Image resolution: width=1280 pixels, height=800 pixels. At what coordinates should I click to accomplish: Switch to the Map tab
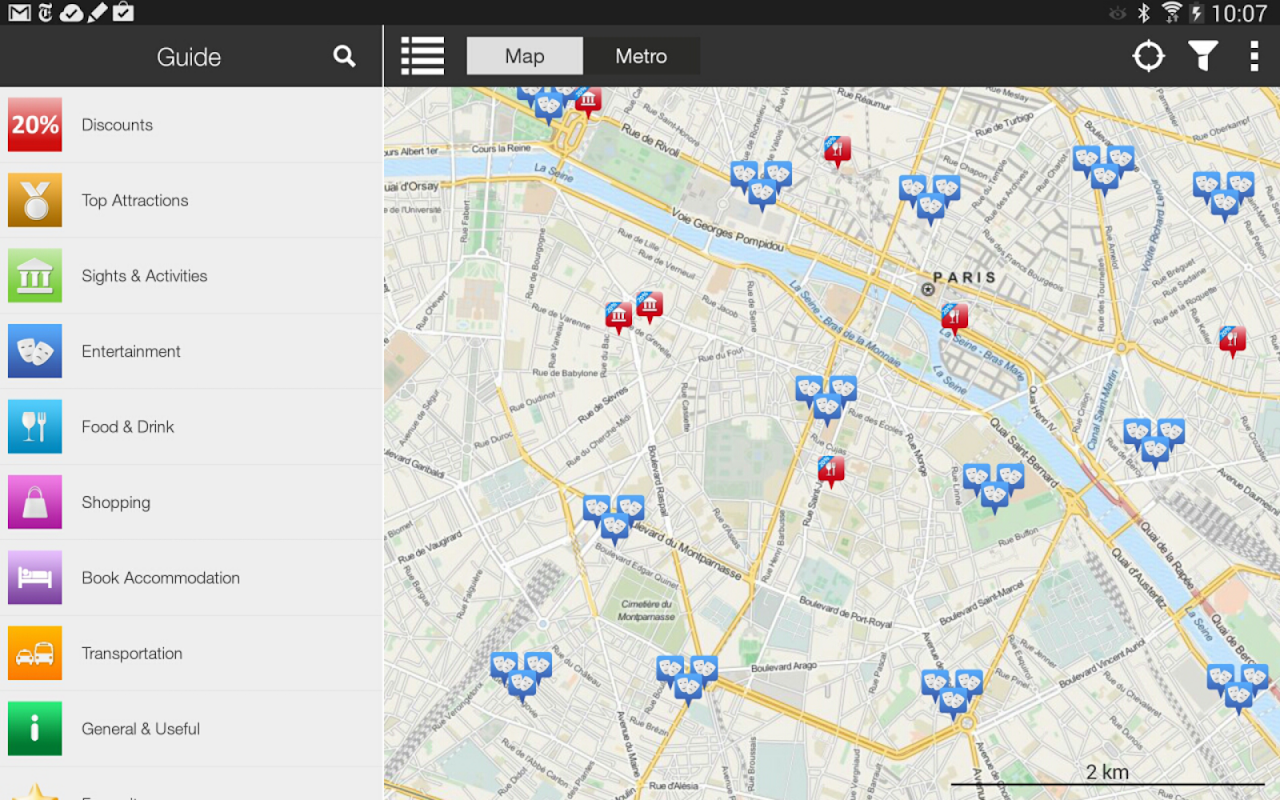pyautogui.click(x=524, y=56)
